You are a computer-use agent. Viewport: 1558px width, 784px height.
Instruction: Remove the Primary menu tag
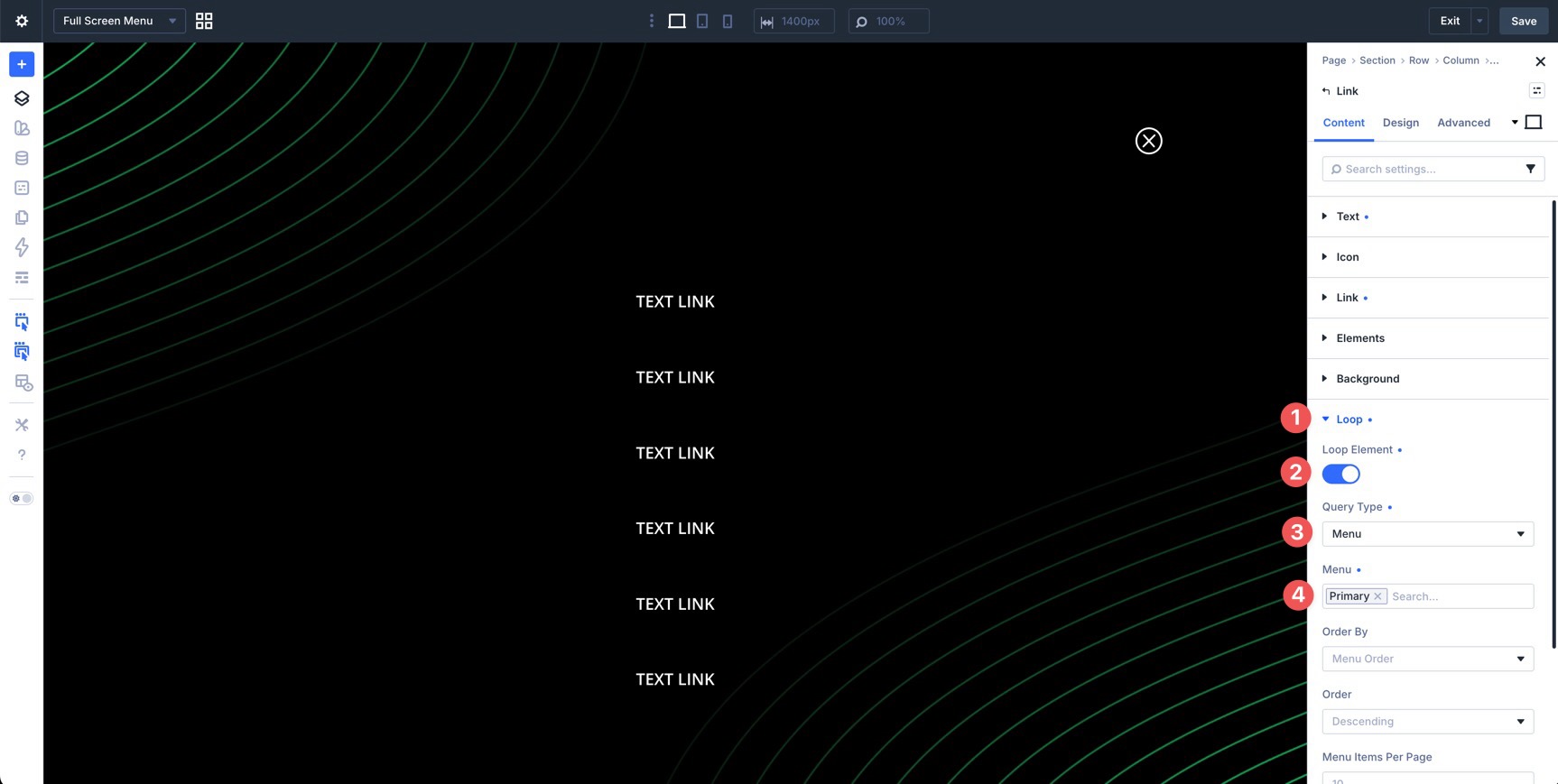coord(1377,596)
